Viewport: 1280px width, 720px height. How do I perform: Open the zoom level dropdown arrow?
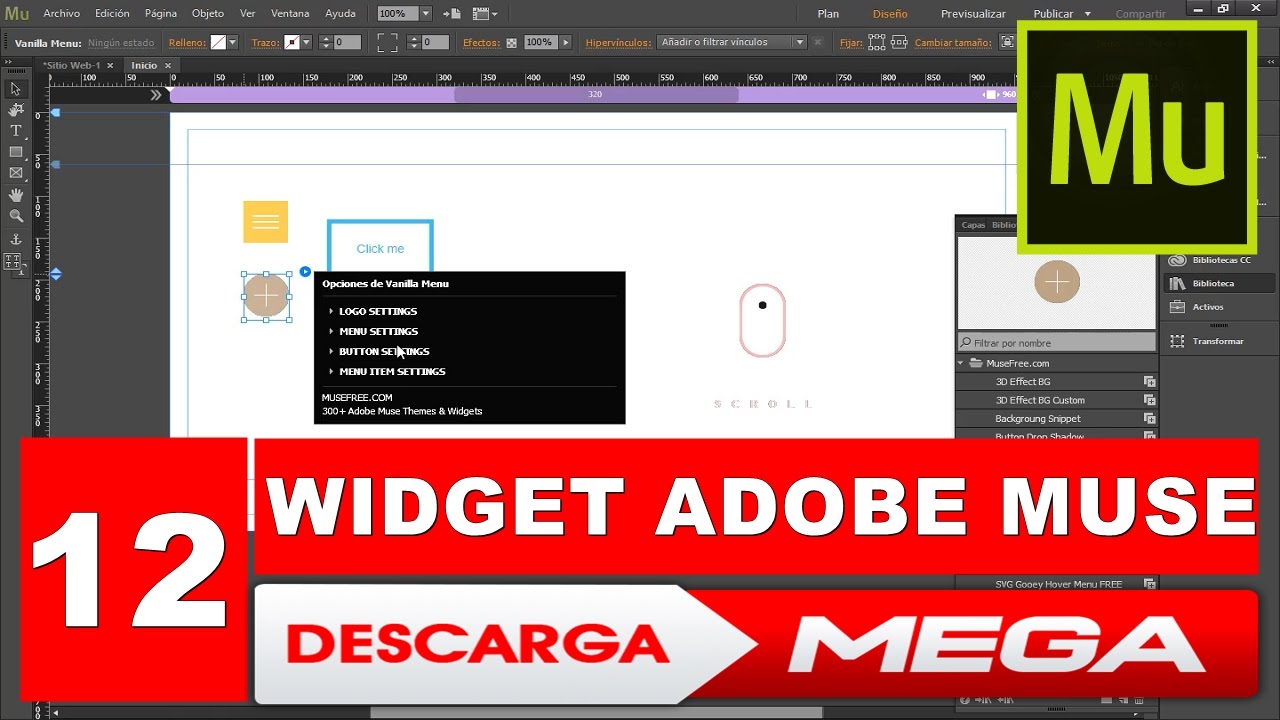point(425,14)
